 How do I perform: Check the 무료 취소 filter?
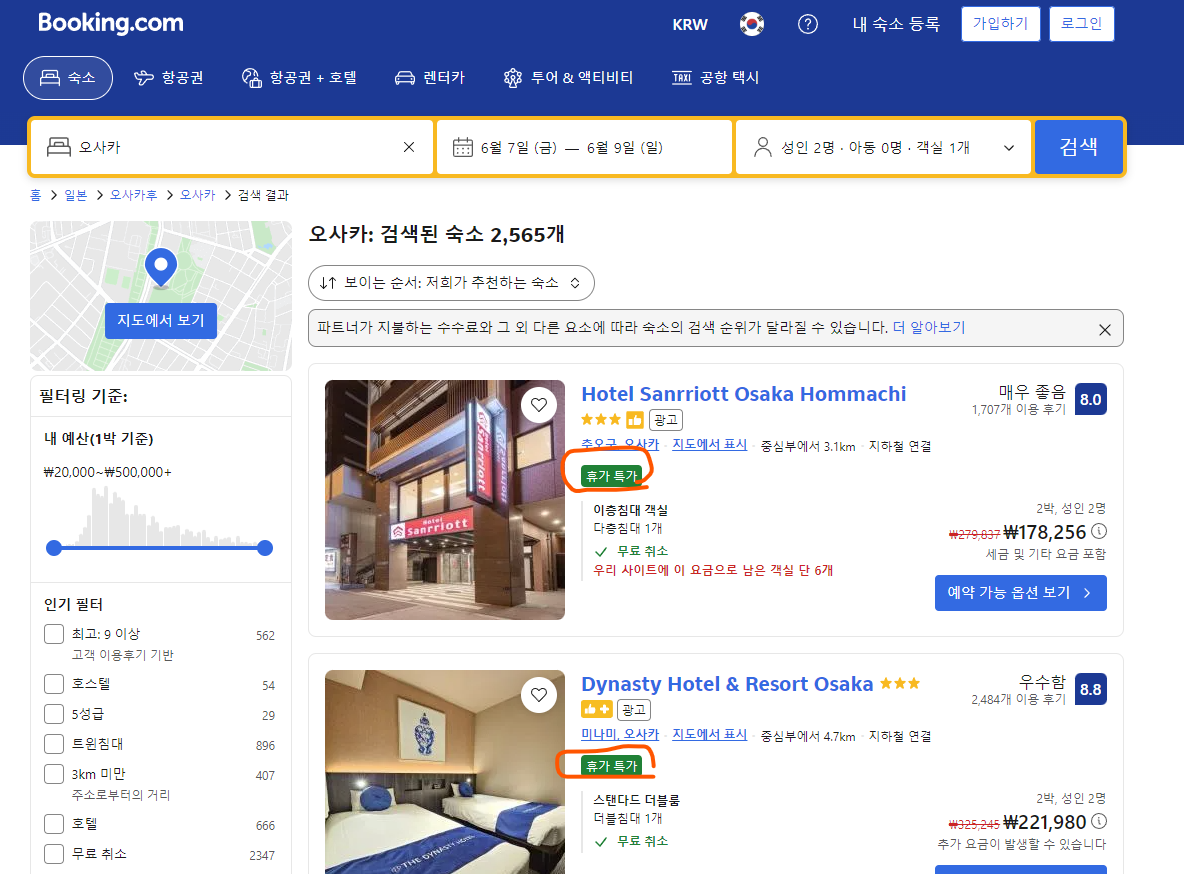54,854
